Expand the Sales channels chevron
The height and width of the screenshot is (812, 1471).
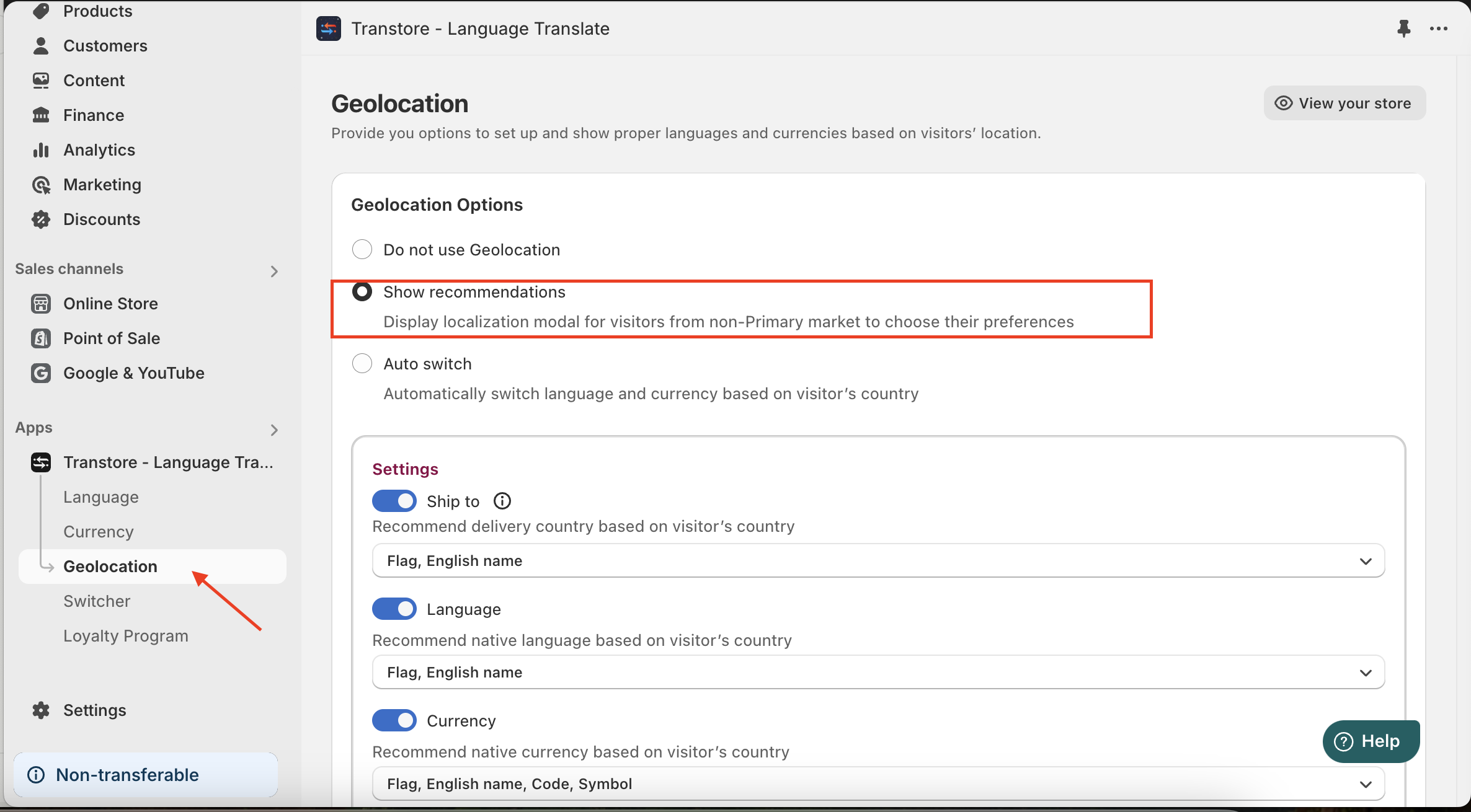click(x=274, y=271)
